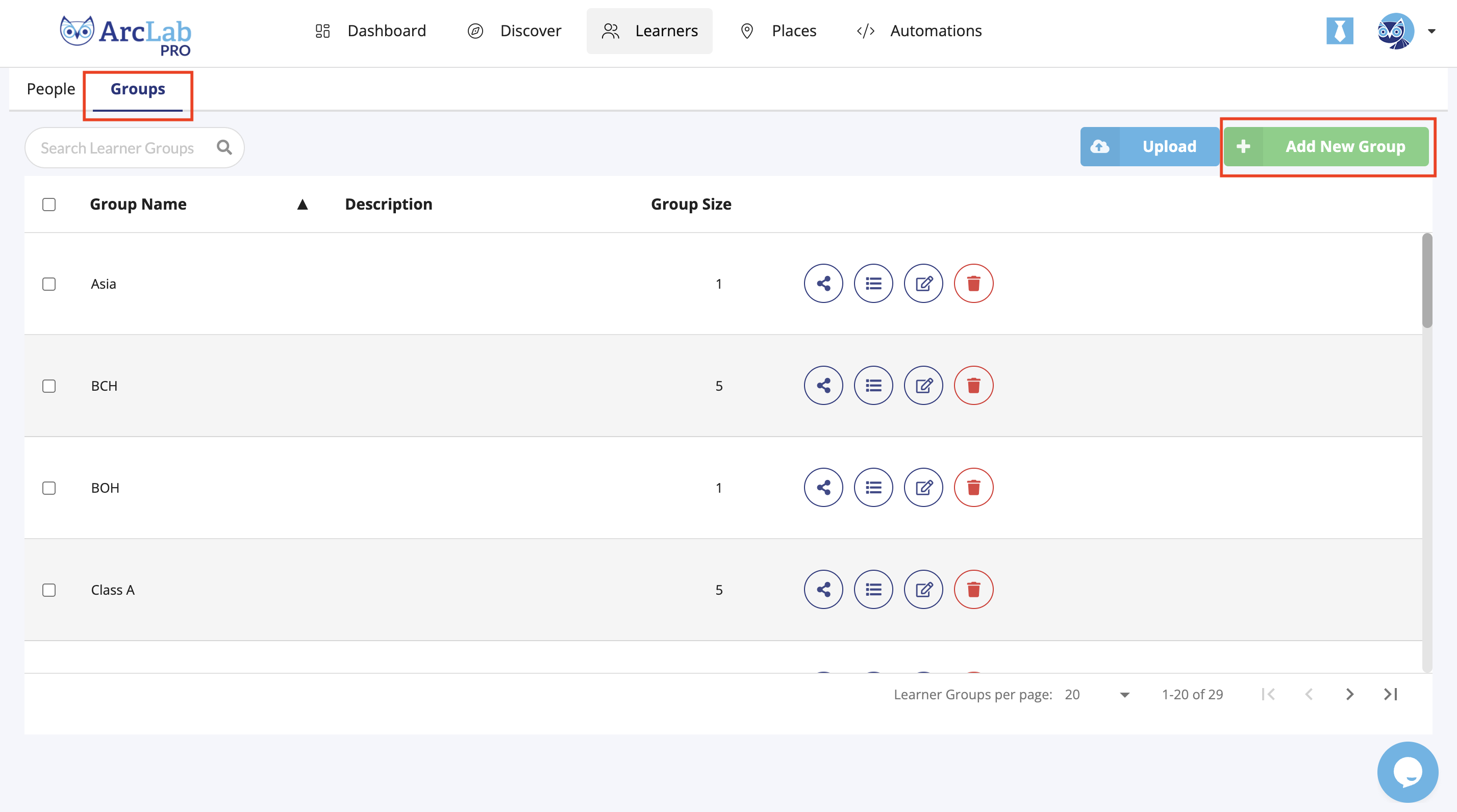Open the list icon for Class A
Screen dimensions: 1457x812
tap(873, 590)
